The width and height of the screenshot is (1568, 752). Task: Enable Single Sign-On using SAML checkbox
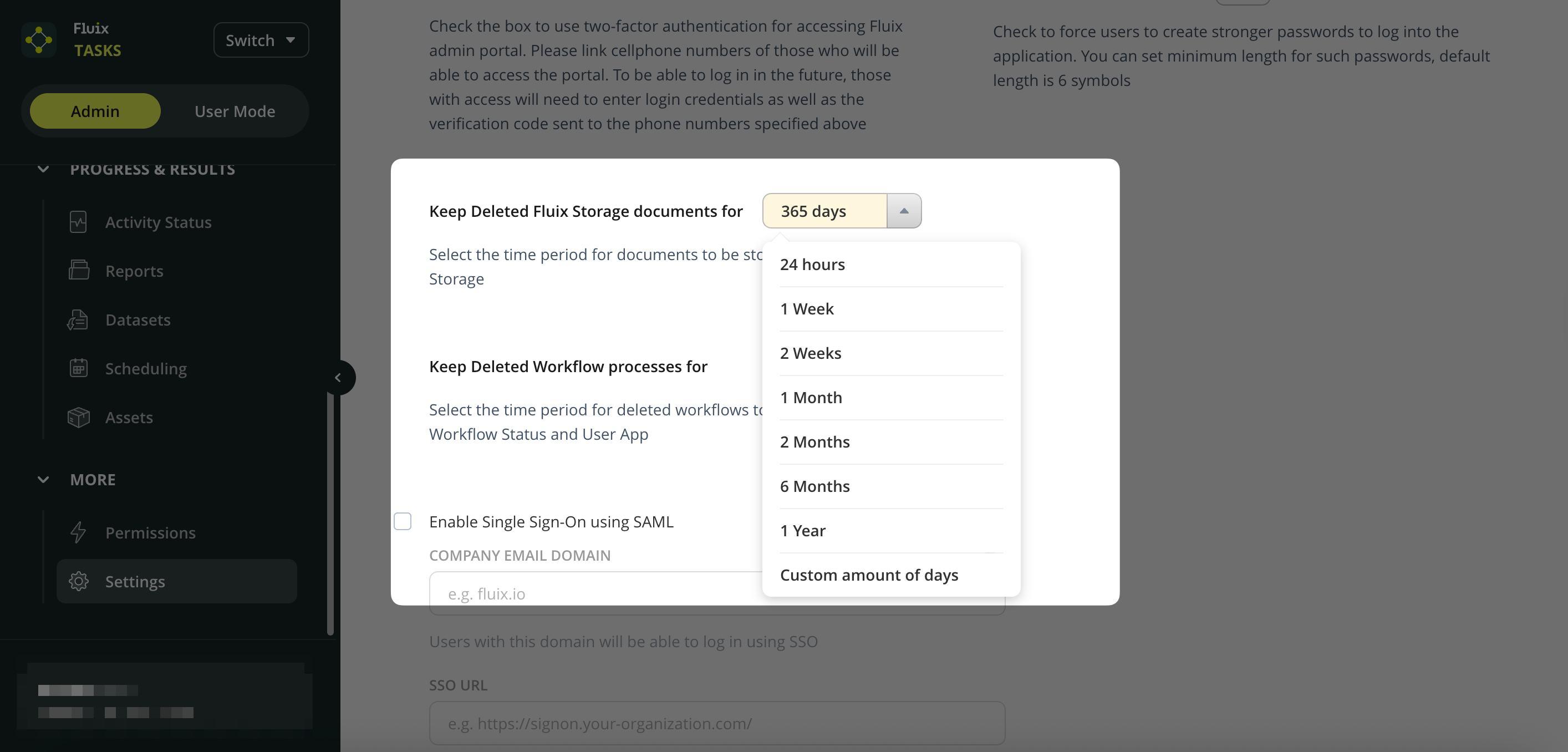(x=403, y=521)
